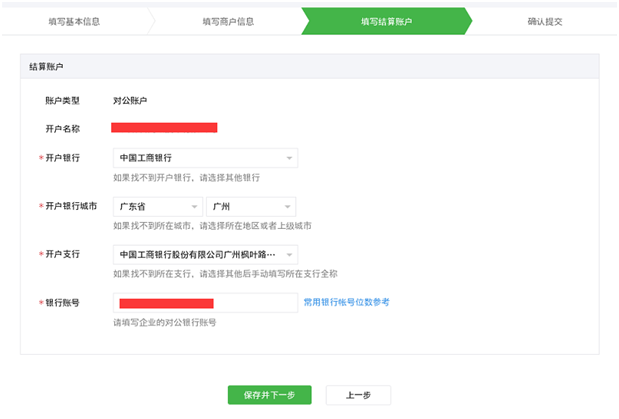Go to the 填写基本信息 step
This screenshot has height=419, width=619.
[74, 21]
